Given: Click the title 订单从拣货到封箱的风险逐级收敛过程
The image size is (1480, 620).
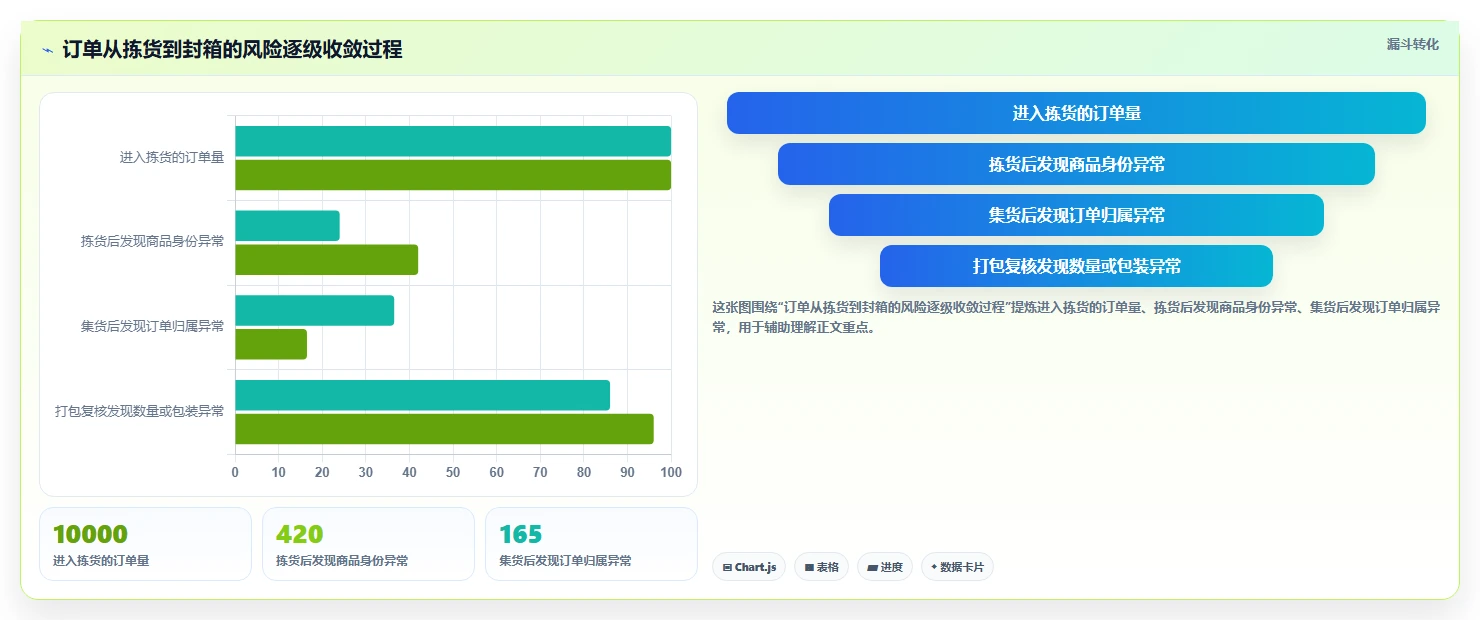Looking at the screenshot, I should pos(232,50).
